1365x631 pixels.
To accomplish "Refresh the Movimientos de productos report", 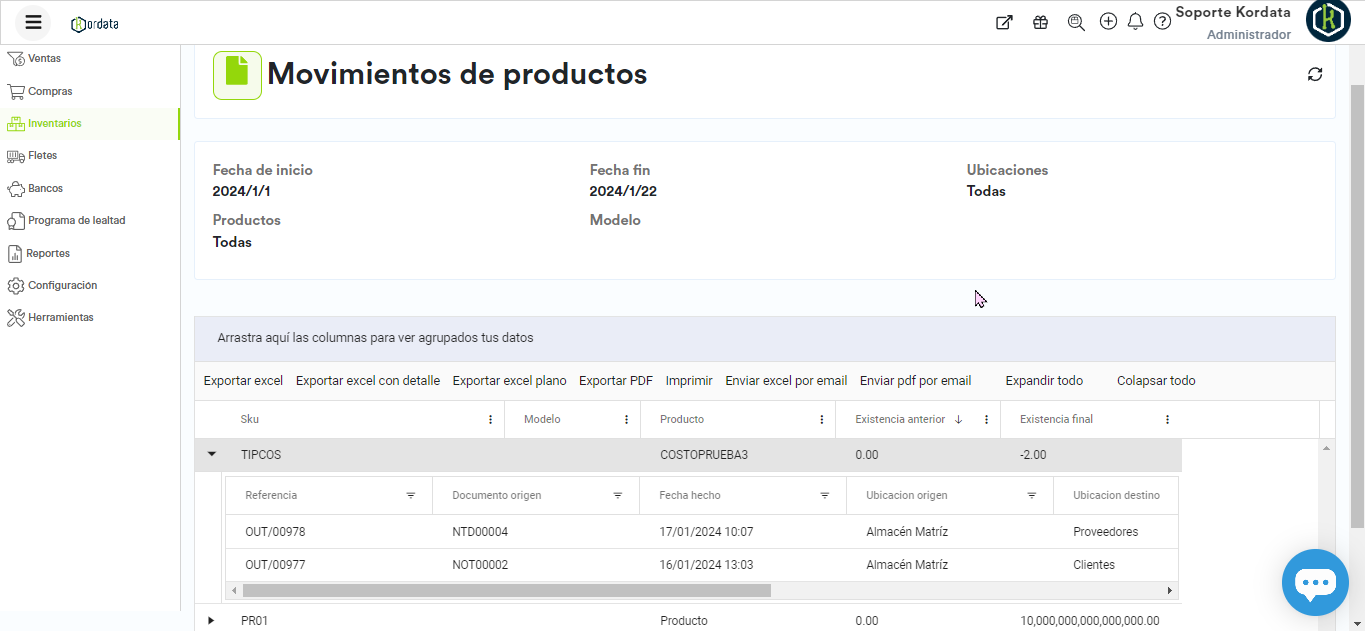I will [x=1315, y=74].
